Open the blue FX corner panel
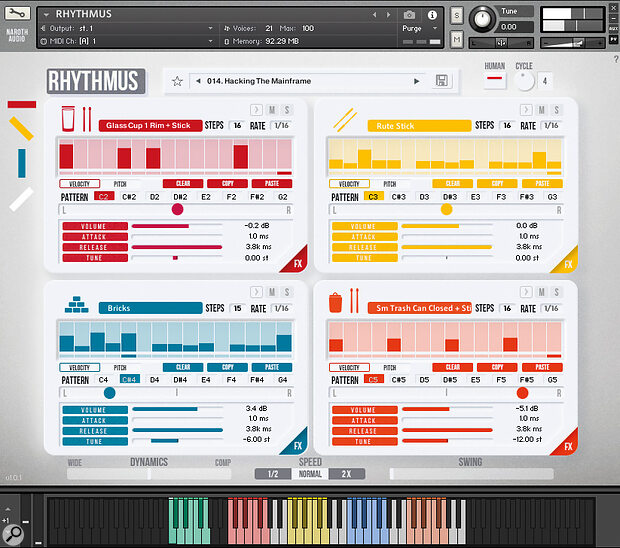This screenshot has width=620, height=548. tap(297, 444)
